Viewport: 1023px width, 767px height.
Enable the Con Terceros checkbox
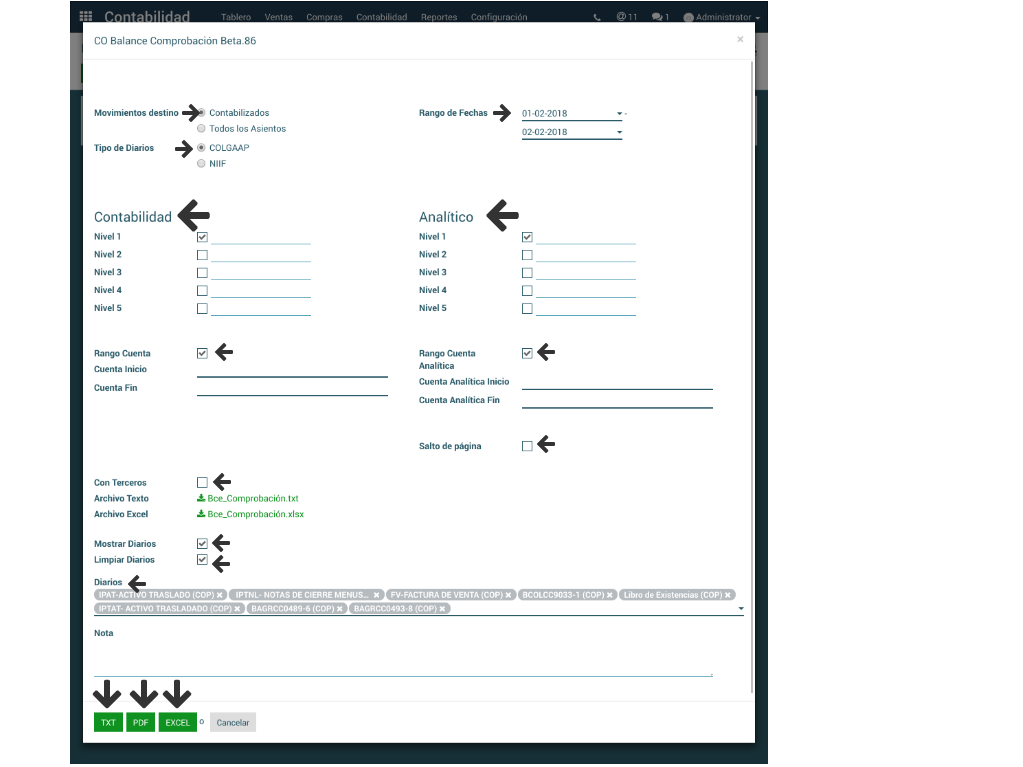point(202,482)
